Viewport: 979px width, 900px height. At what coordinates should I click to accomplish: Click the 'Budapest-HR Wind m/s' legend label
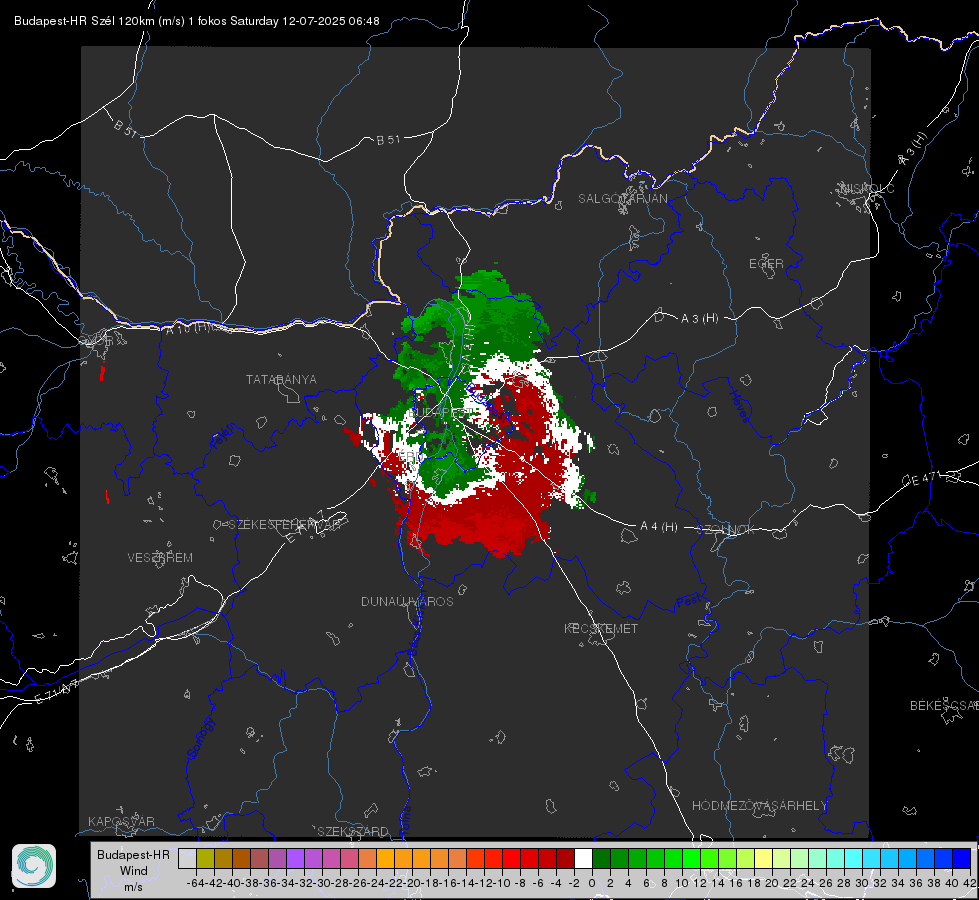point(134,871)
